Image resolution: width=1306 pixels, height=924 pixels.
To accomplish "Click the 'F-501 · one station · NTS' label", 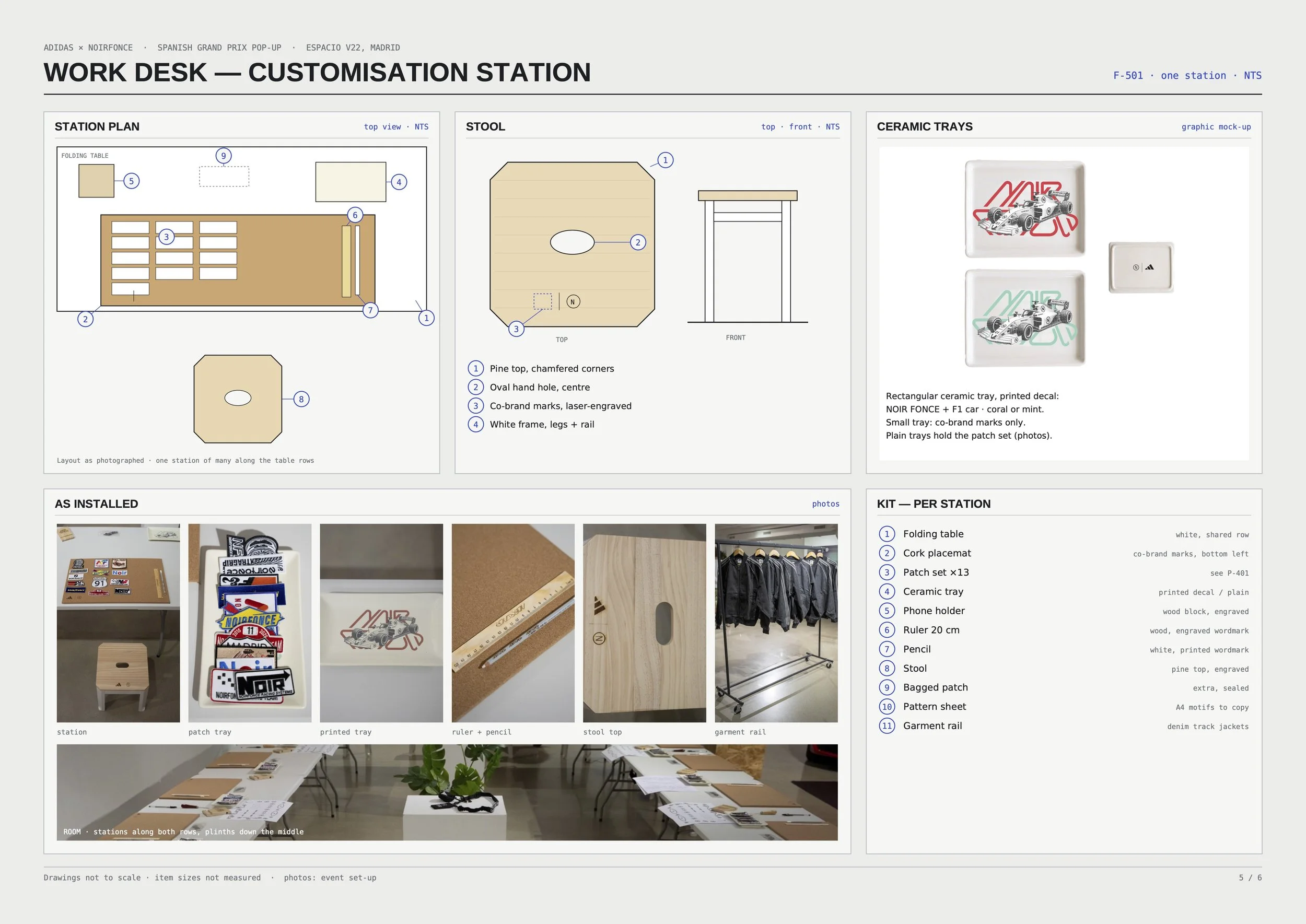I will (1187, 76).
